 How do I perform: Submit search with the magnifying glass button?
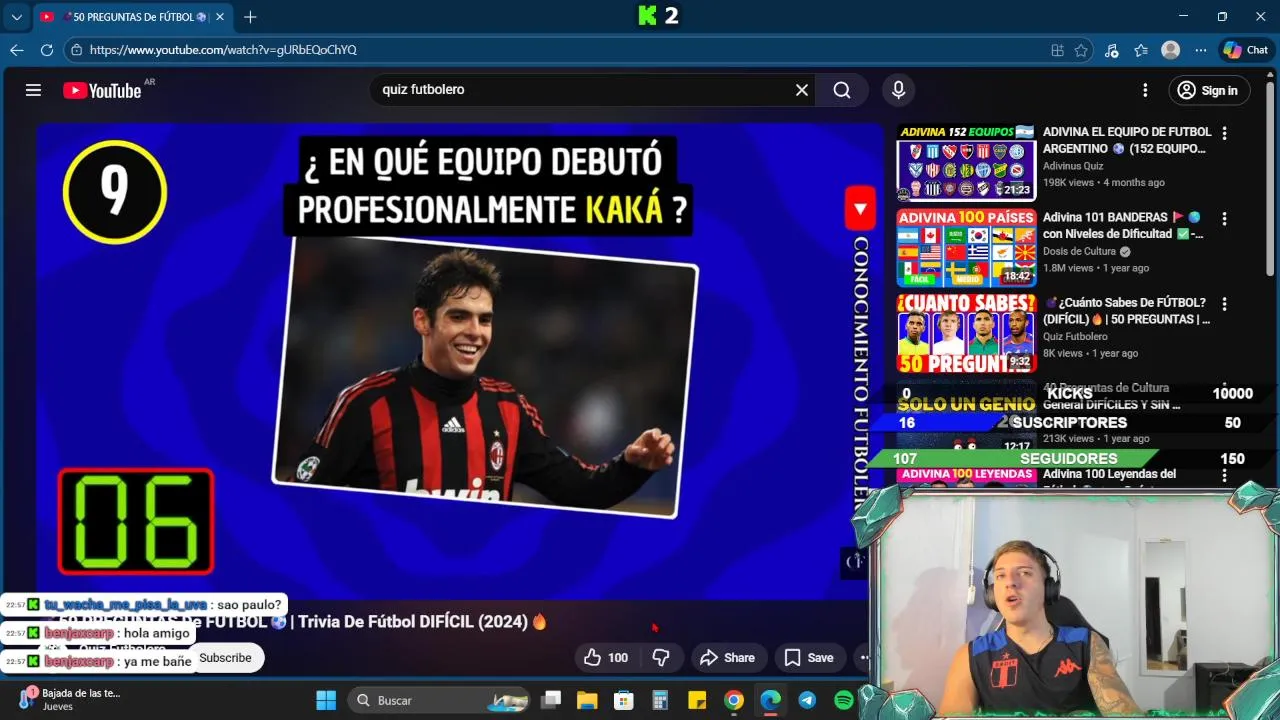(842, 90)
